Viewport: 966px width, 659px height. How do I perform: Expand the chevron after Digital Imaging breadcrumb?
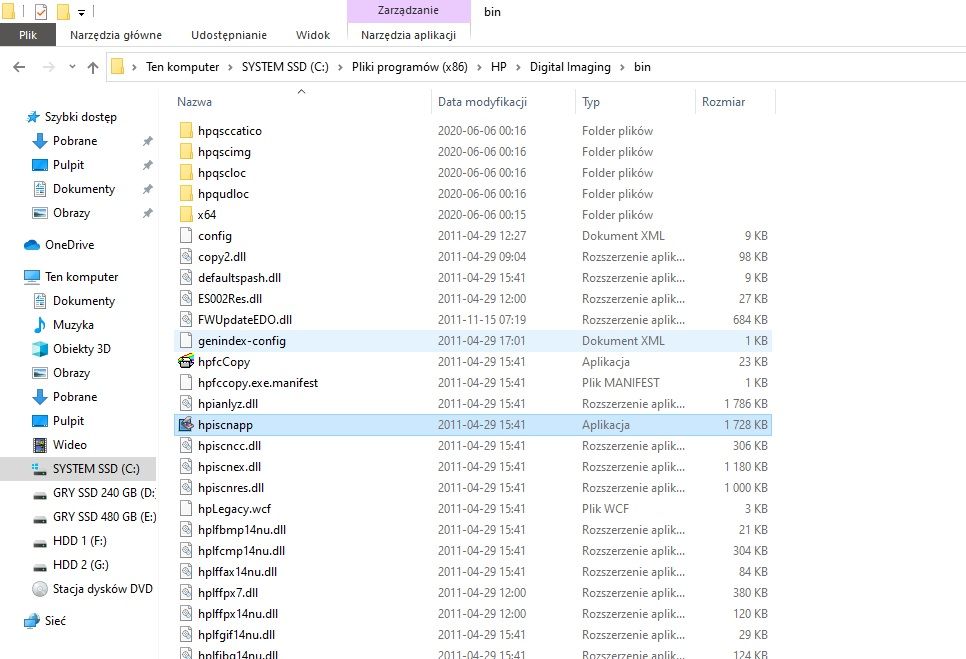pyautogui.click(x=622, y=67)
